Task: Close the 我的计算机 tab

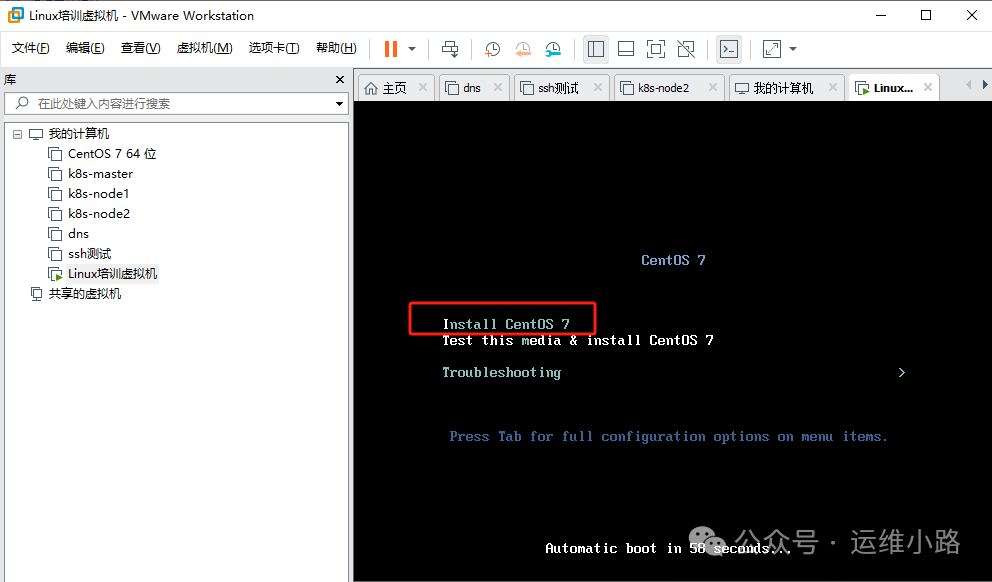Action: [833, 87]
